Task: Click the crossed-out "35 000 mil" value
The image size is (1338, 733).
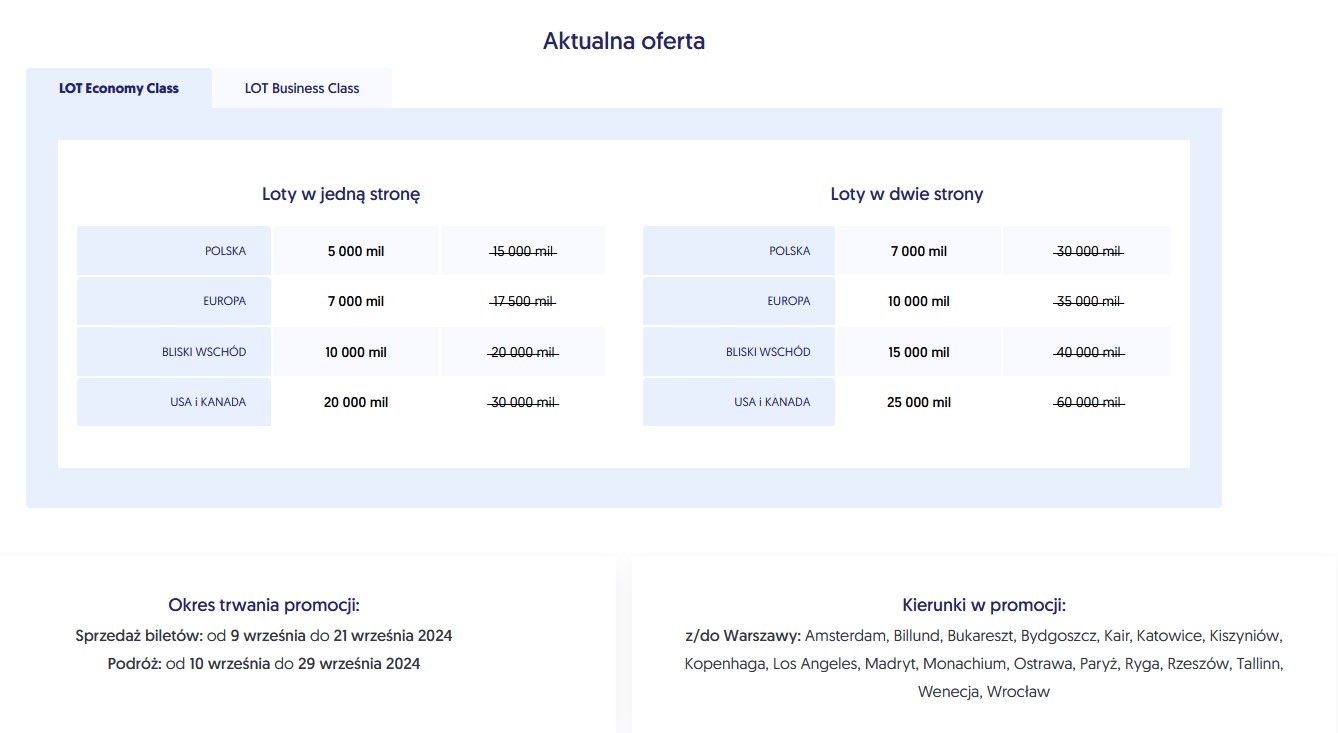Action: [1089, 301]
